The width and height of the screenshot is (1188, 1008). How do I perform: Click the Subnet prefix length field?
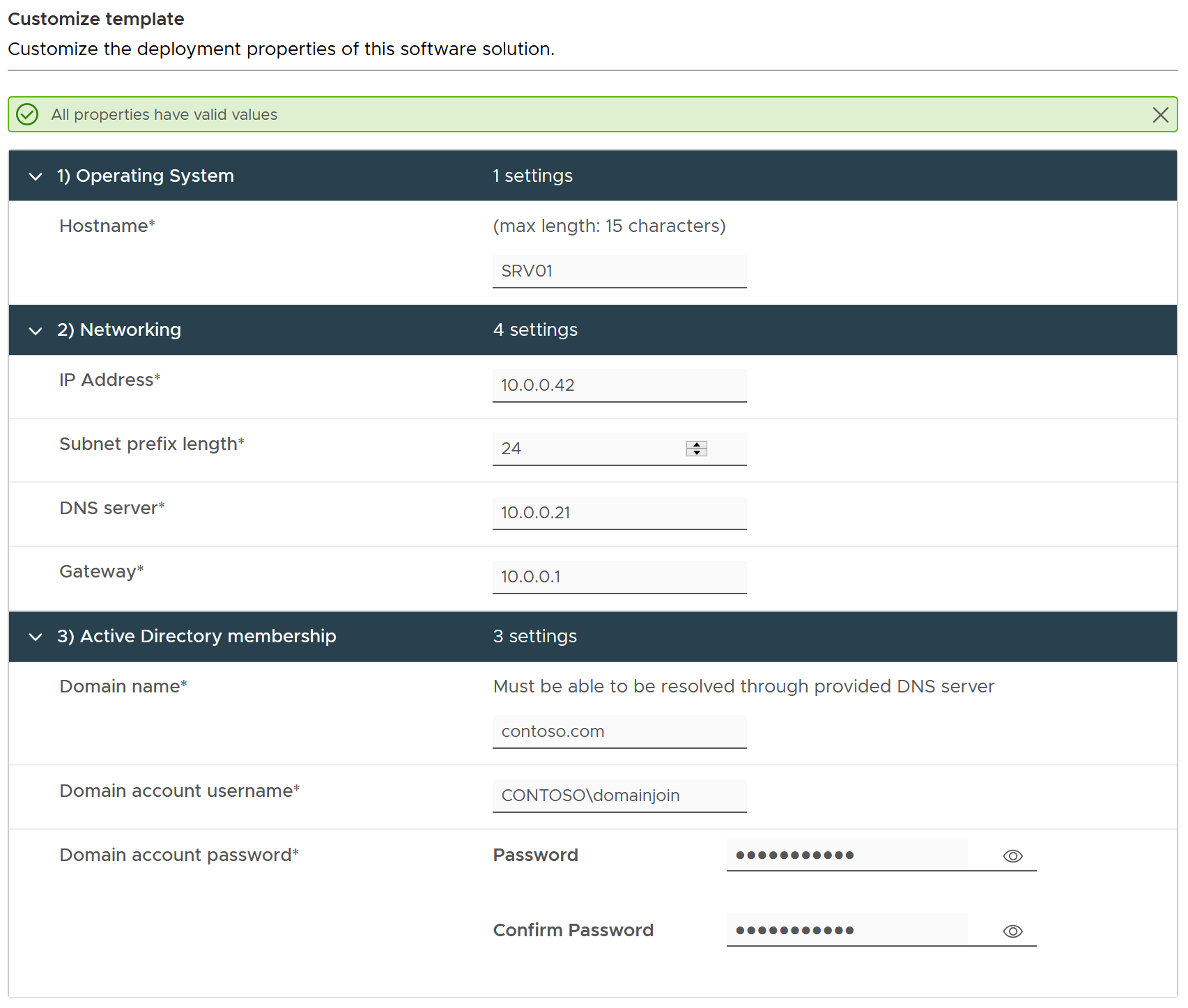[x=619, y=449]
